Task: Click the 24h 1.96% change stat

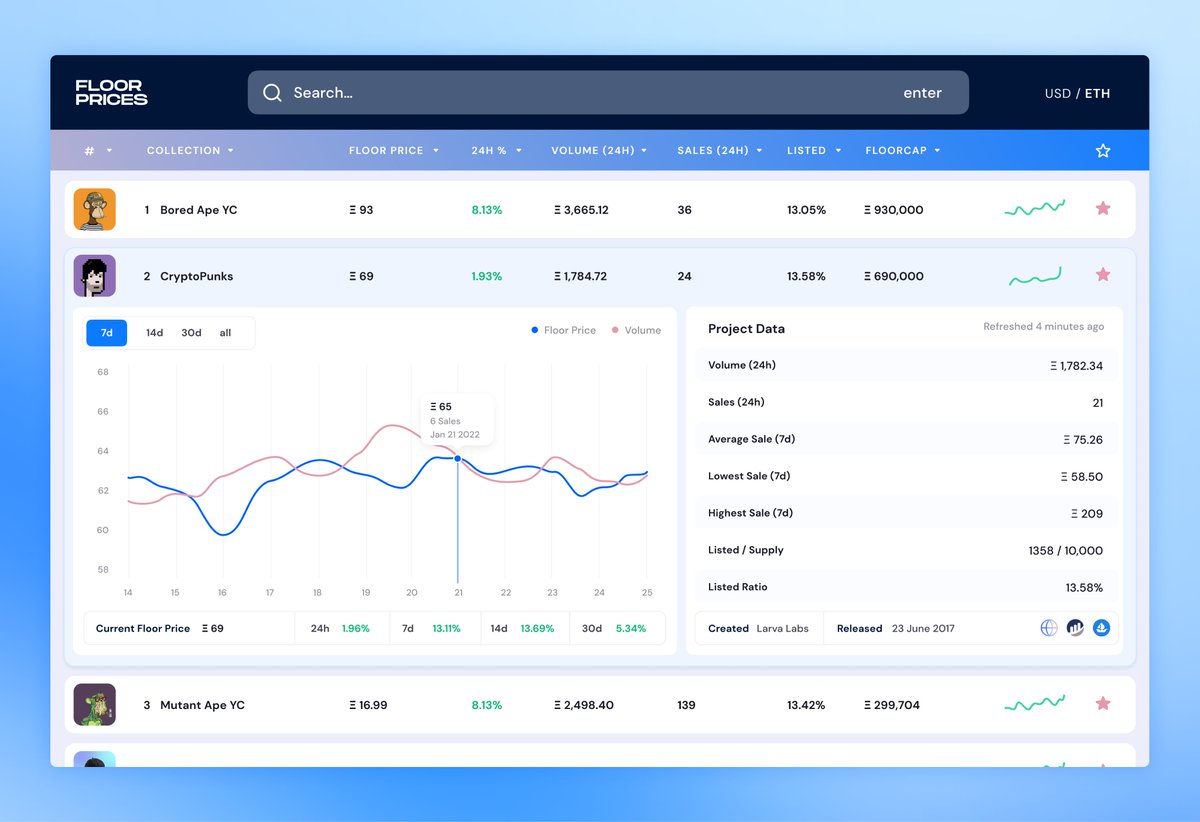Action: (x=340, y=629)
